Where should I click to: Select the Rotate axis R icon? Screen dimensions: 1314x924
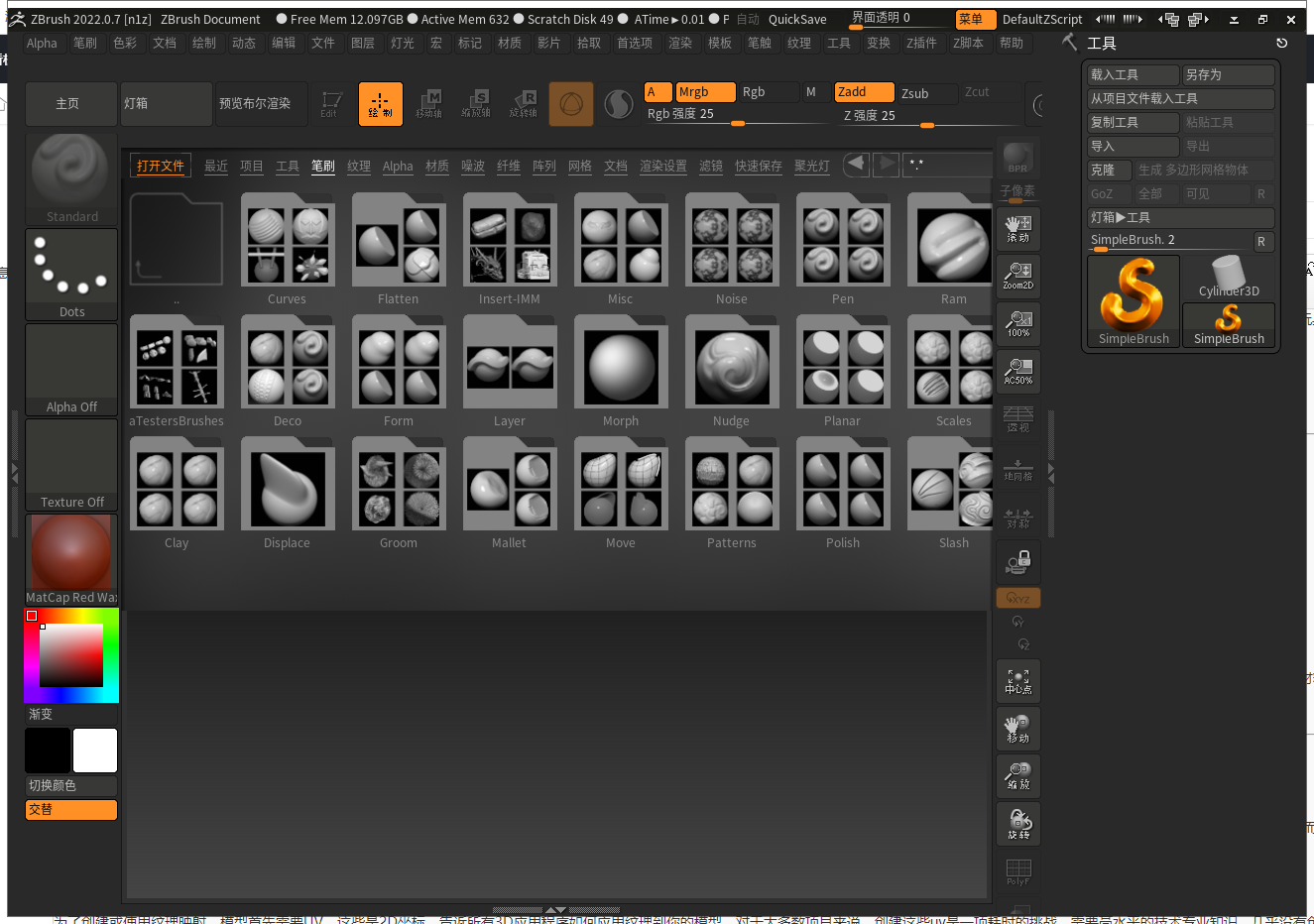coord(524,104)
